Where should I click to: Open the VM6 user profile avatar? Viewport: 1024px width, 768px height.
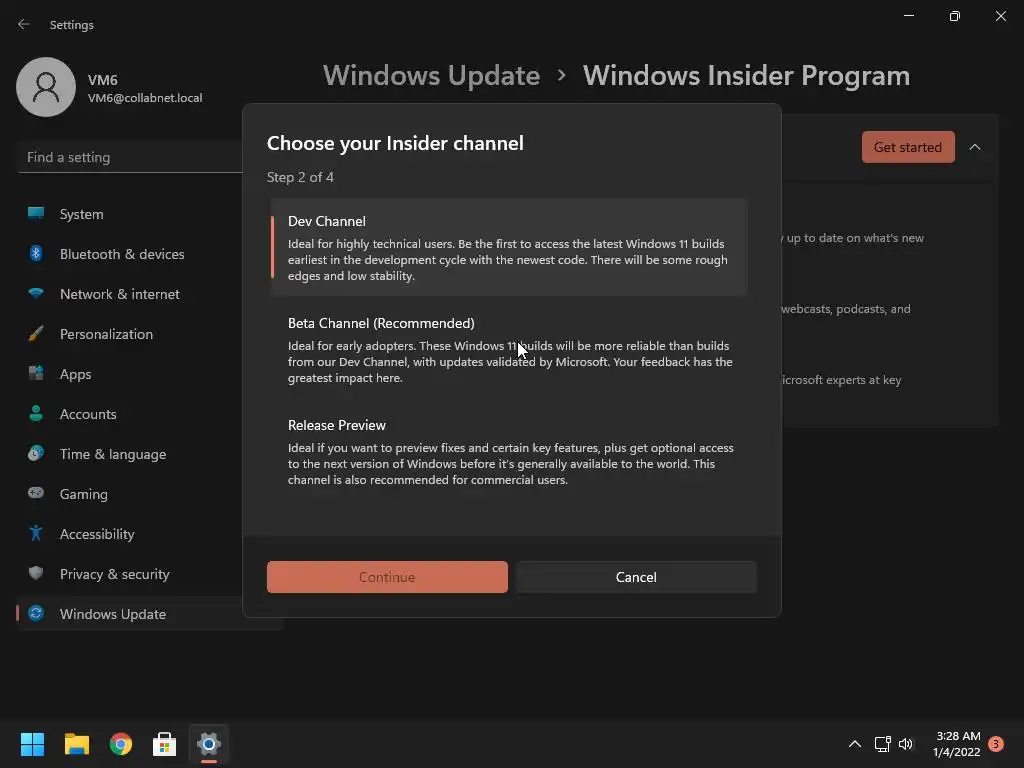point(46,87)
